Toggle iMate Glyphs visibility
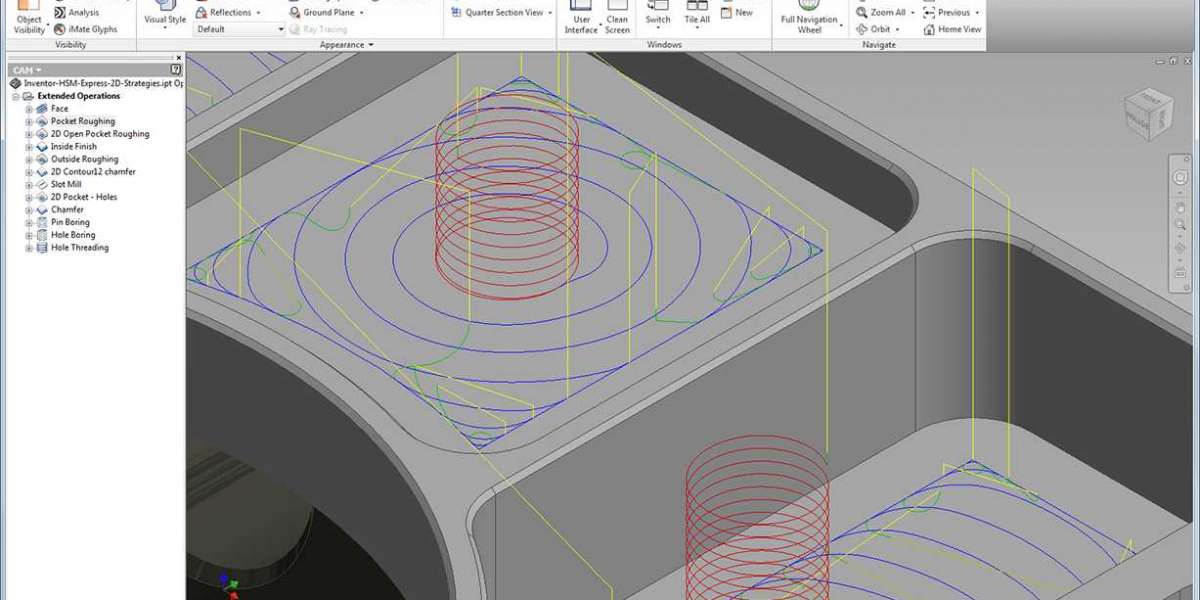Viewport: 1200px width, 600px height. tap(60, 29)
